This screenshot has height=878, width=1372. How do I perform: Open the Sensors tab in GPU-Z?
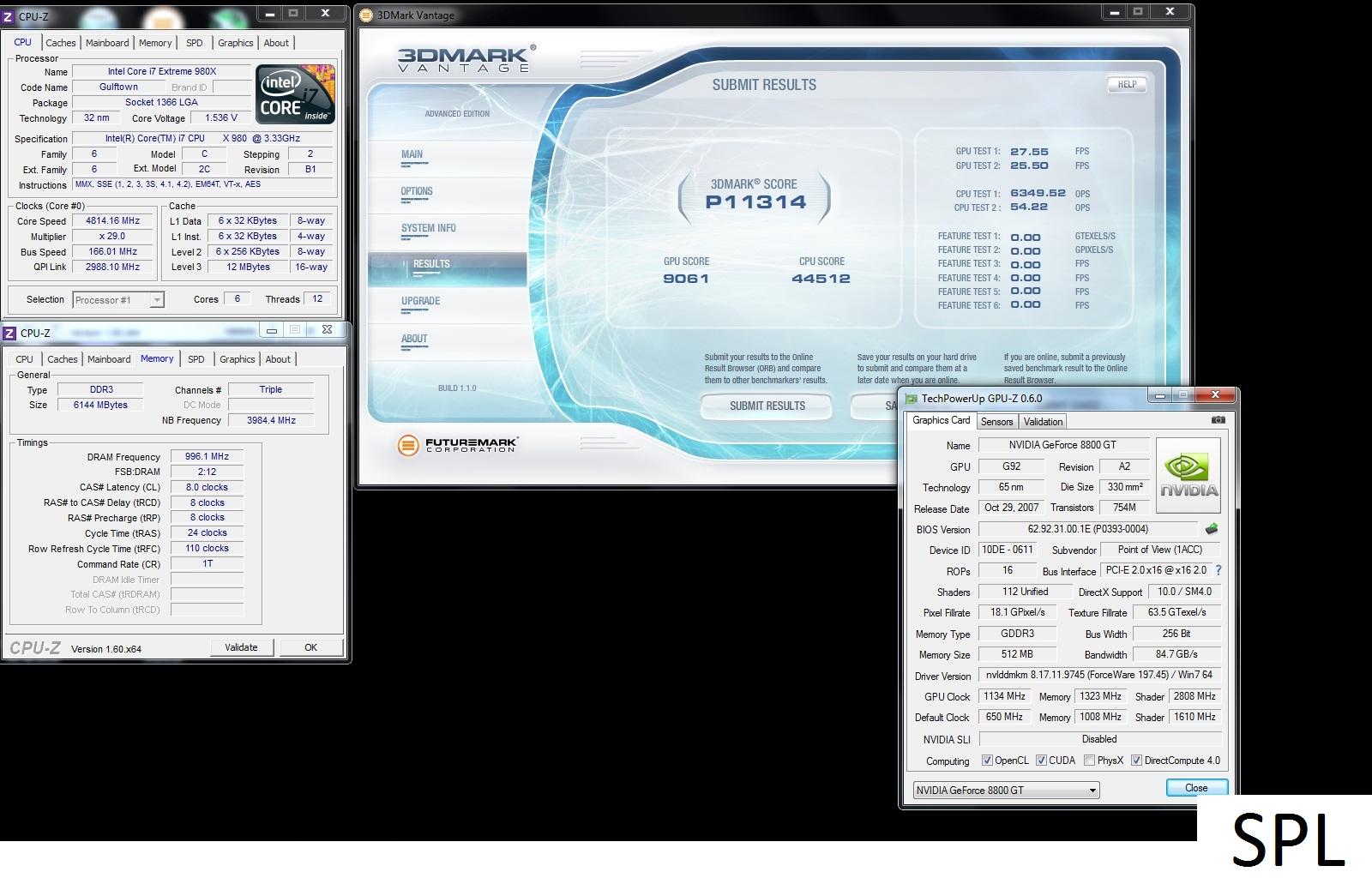pos(997,422)
